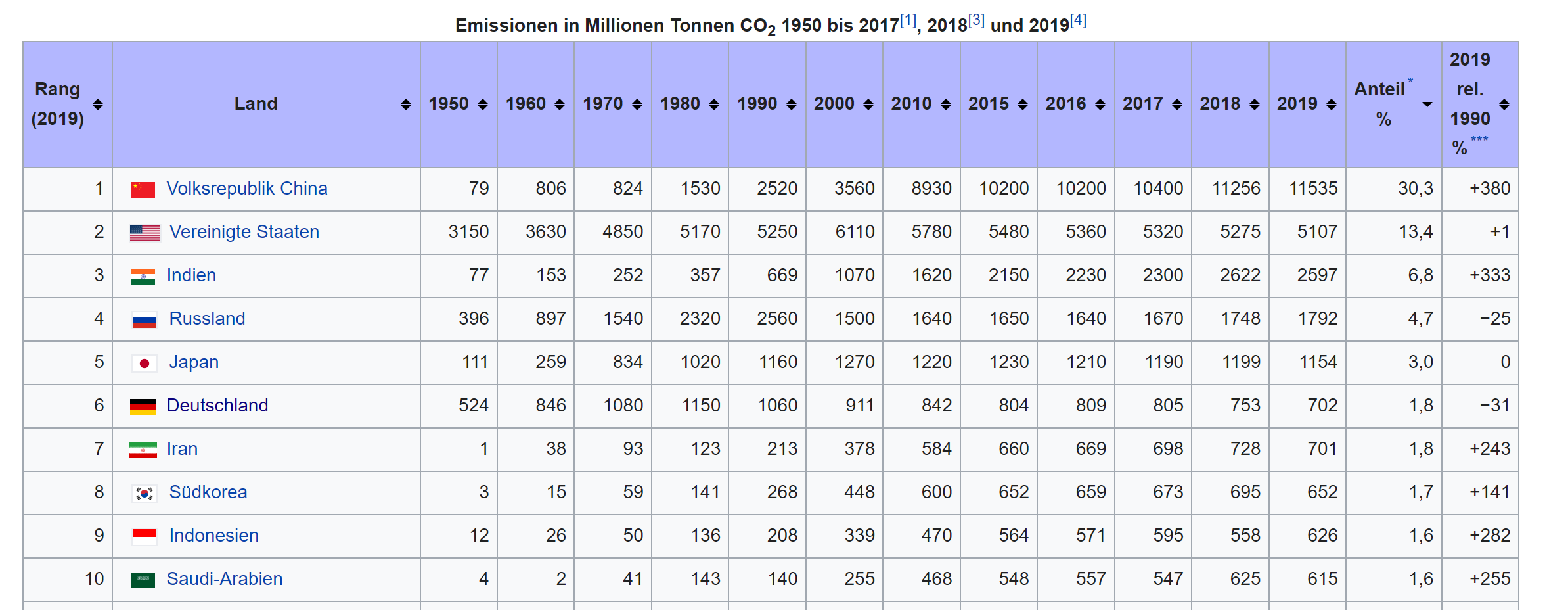Open the Russland link
Viewport: 1568px width, 610px height.
coord(207,319)
